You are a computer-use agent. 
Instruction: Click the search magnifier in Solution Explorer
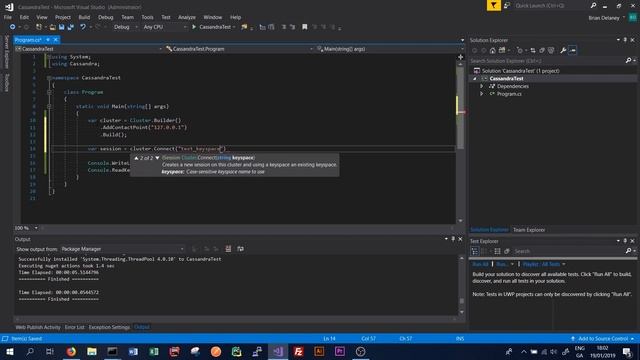(628, 61)
